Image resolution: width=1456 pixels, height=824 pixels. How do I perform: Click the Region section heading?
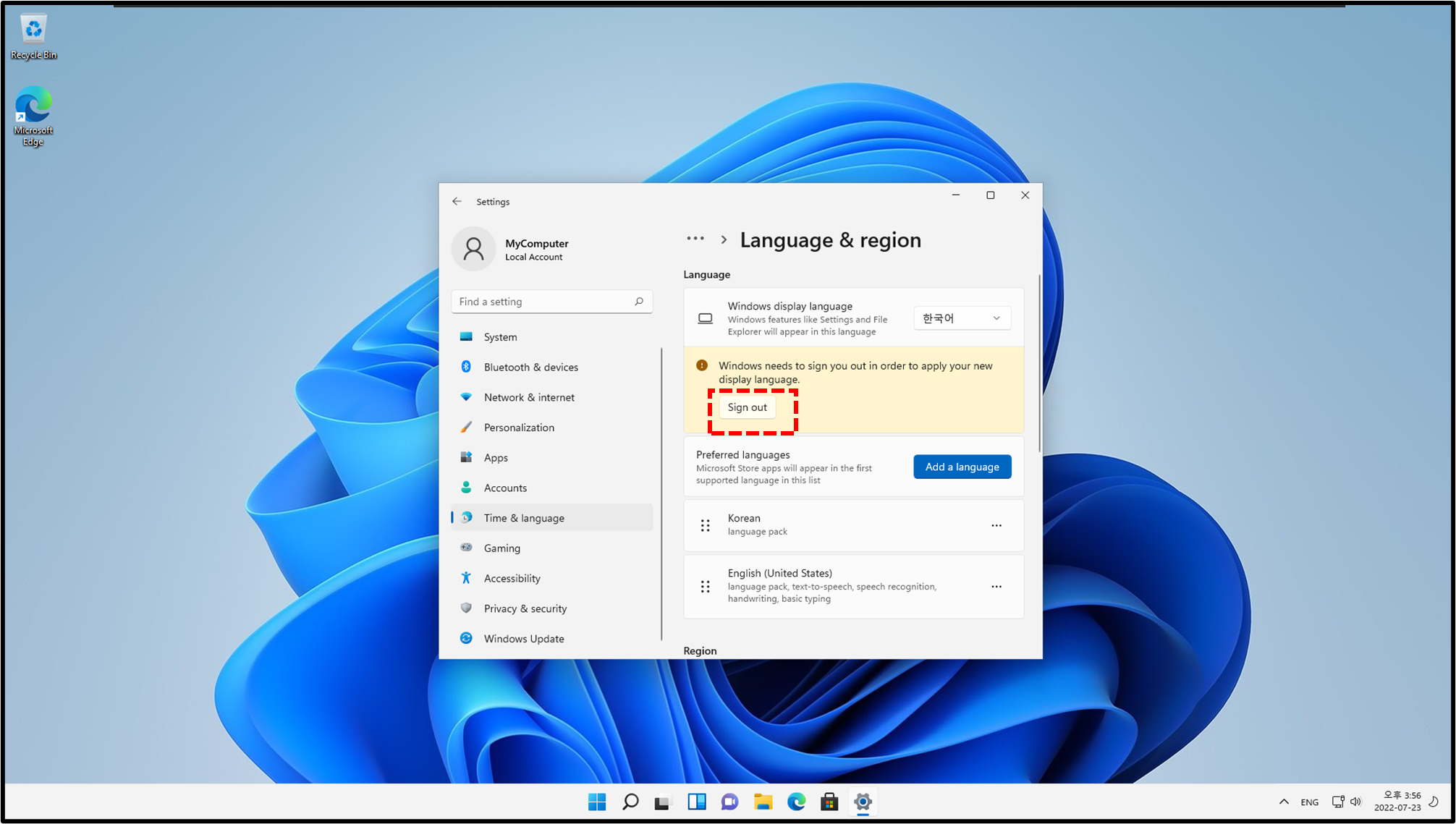(700, 650)
